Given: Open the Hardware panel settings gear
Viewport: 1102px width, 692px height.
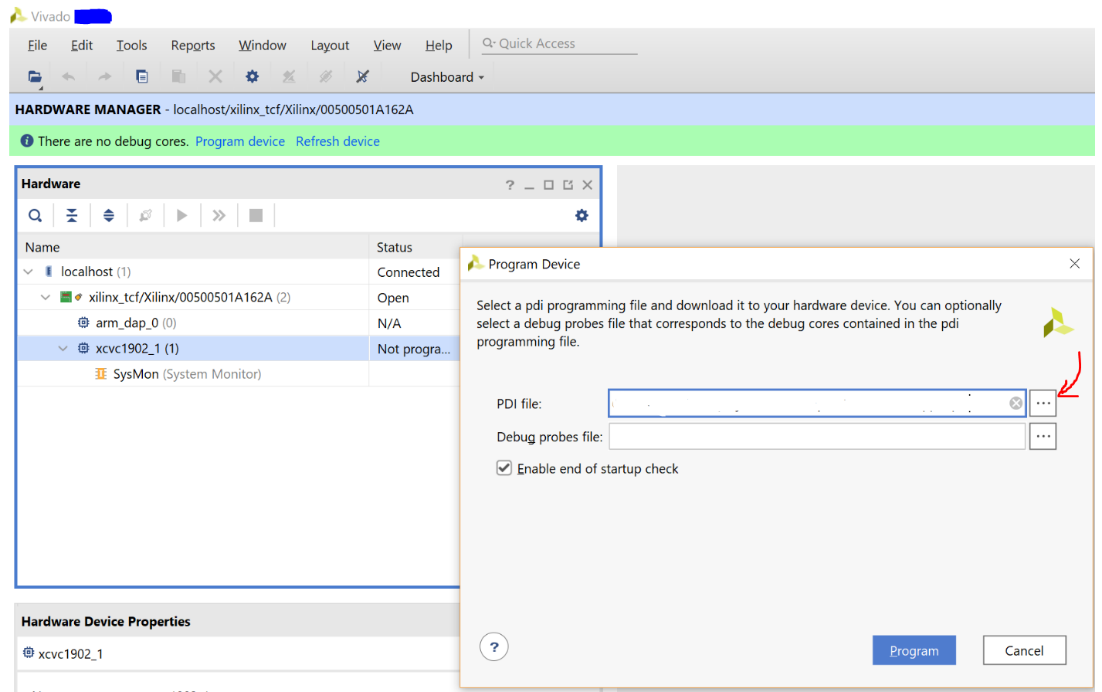Looking at the screenshot, I should click(581, 215).
